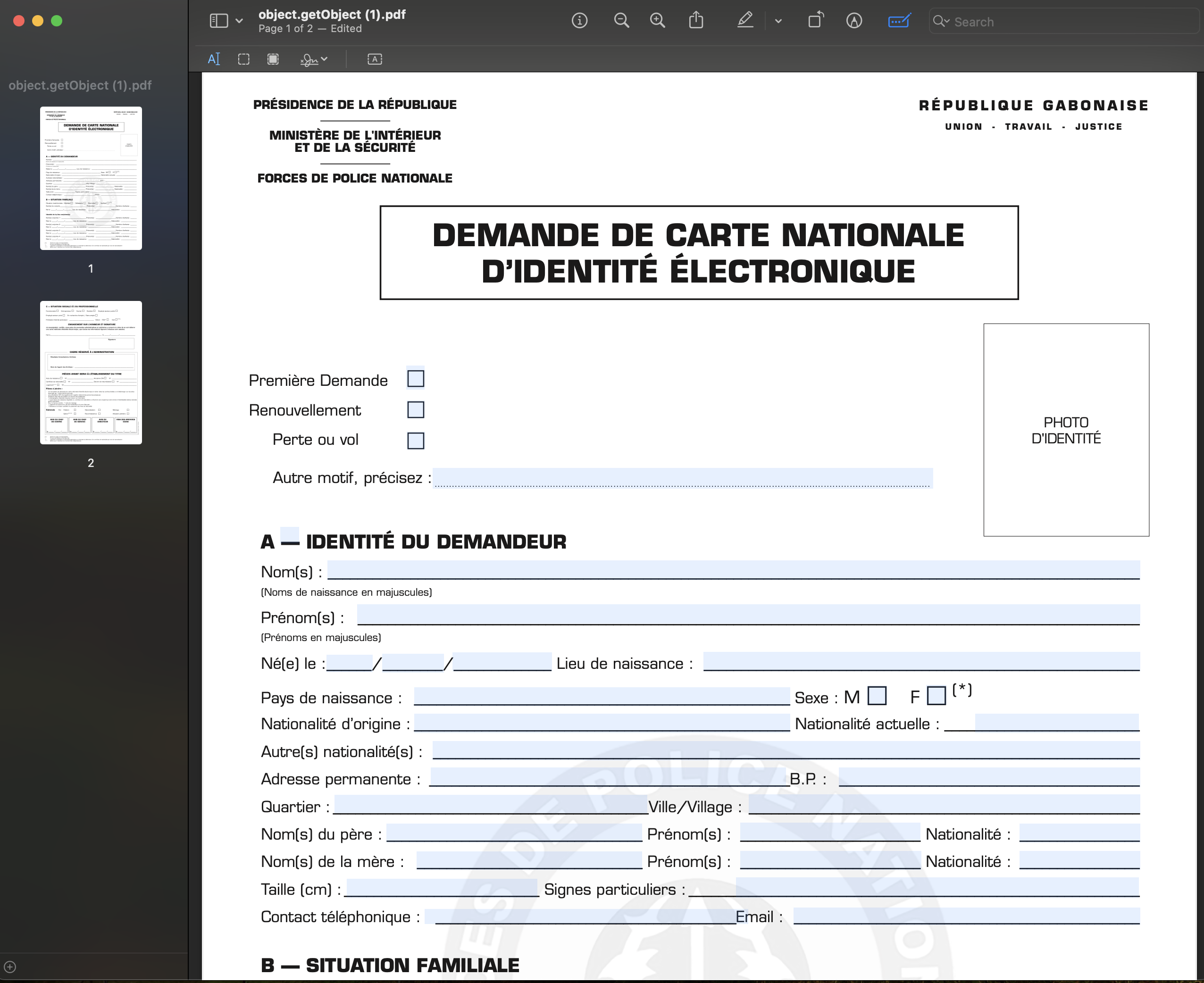
Task: Click the window title object.getObject (1).pdf
Action: coord(332,15)
